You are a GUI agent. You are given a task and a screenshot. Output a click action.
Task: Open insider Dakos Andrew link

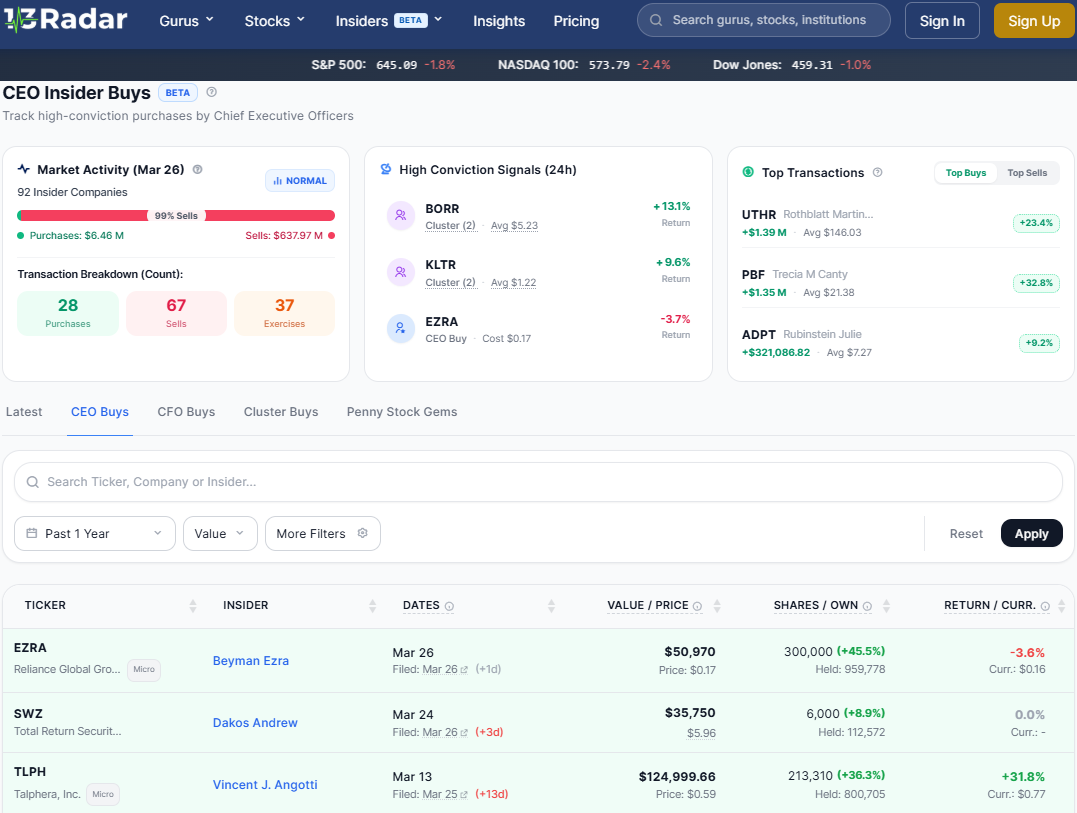[x=255, y=722]
